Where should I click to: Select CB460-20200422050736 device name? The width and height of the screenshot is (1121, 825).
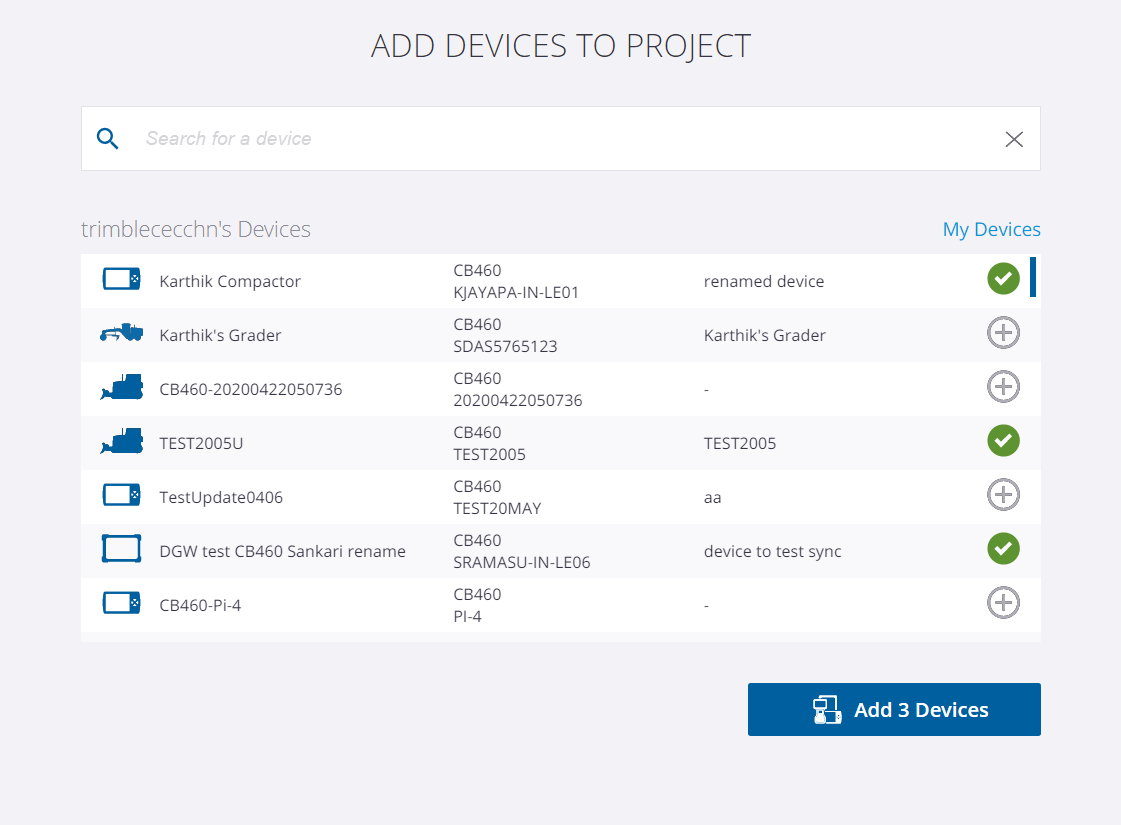250,390
